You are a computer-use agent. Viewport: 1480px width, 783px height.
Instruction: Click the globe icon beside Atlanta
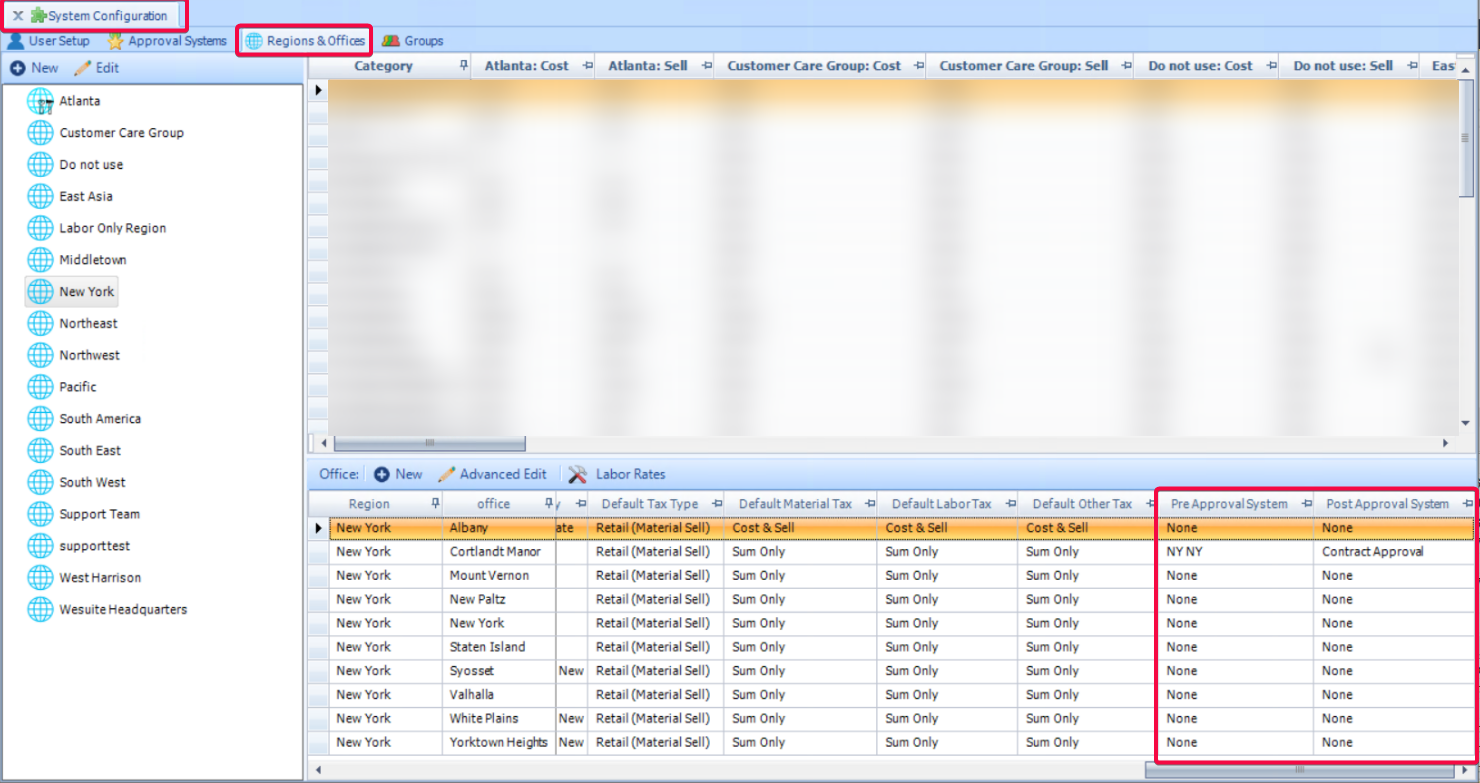[x=40, y=100]
